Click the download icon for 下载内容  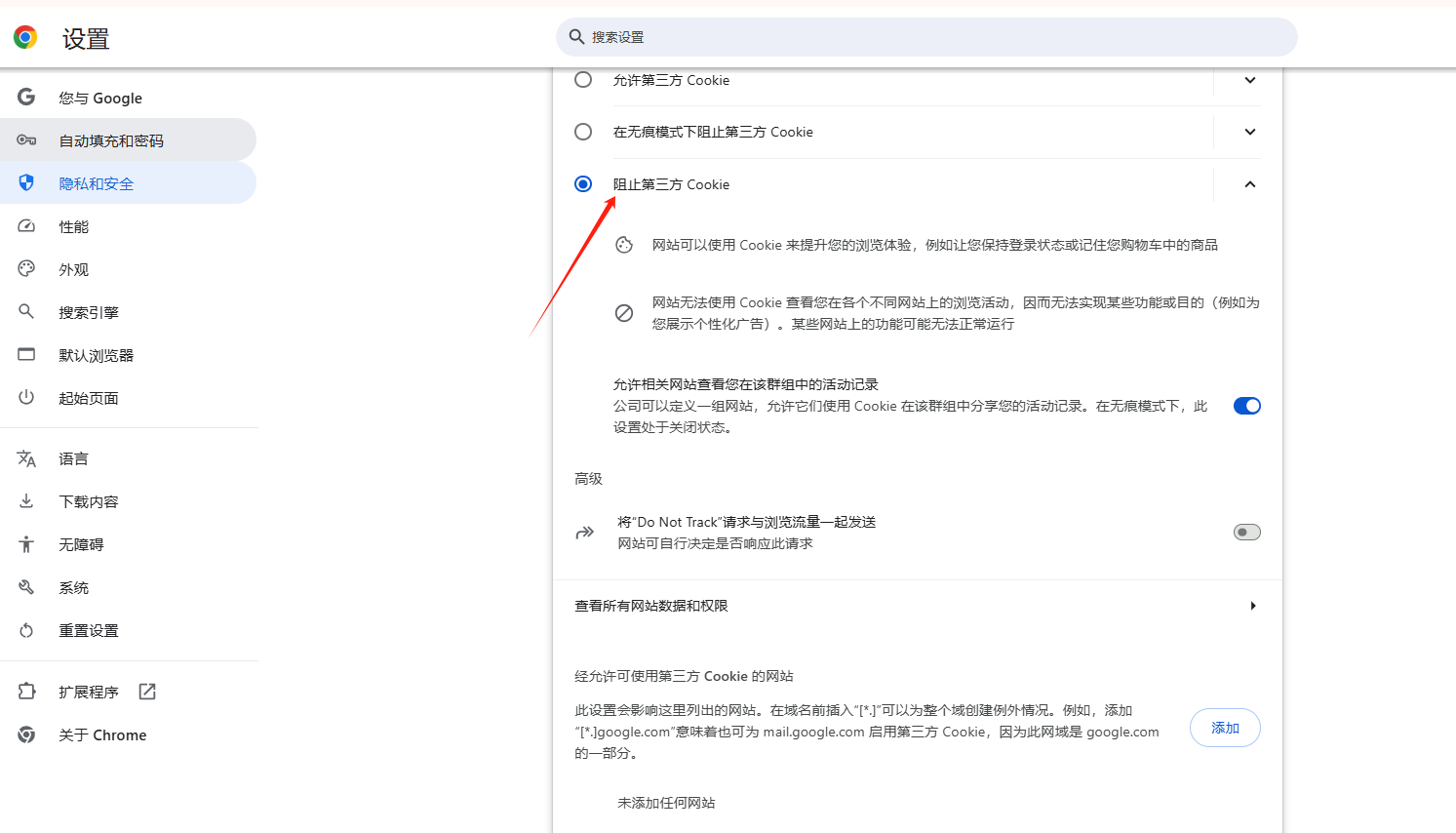point(26,500)
